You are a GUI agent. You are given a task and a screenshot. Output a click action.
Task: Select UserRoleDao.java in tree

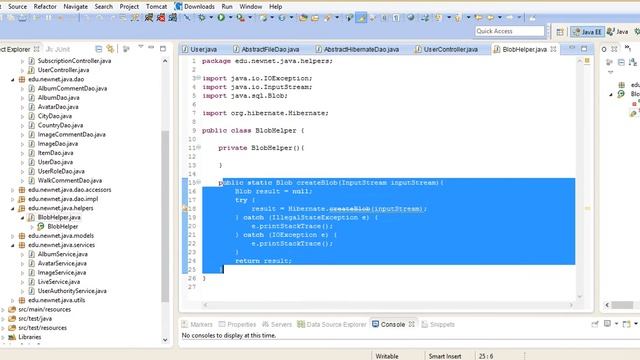[61, 171]
